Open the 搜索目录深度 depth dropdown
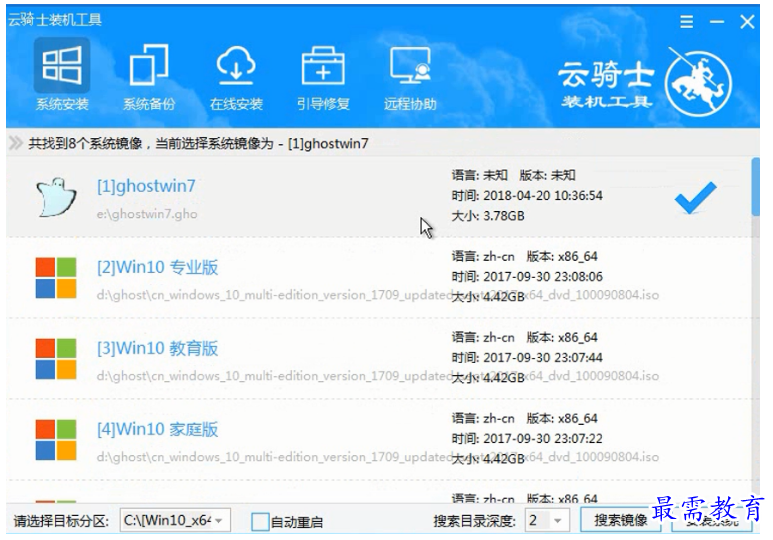The height and width of the screenshot is (540, 773). (547, 520)
